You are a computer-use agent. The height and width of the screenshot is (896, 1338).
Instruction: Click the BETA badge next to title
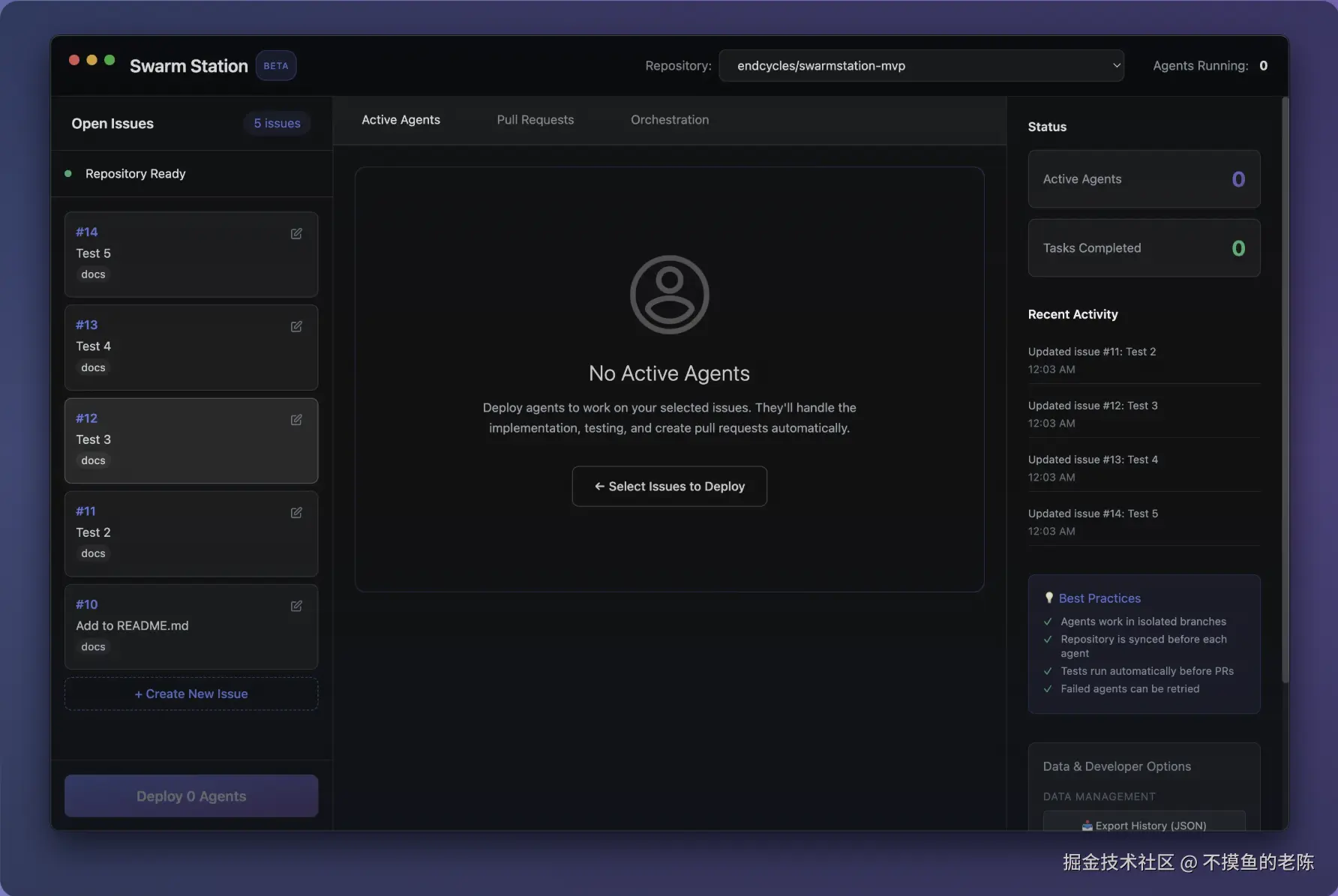276,65
